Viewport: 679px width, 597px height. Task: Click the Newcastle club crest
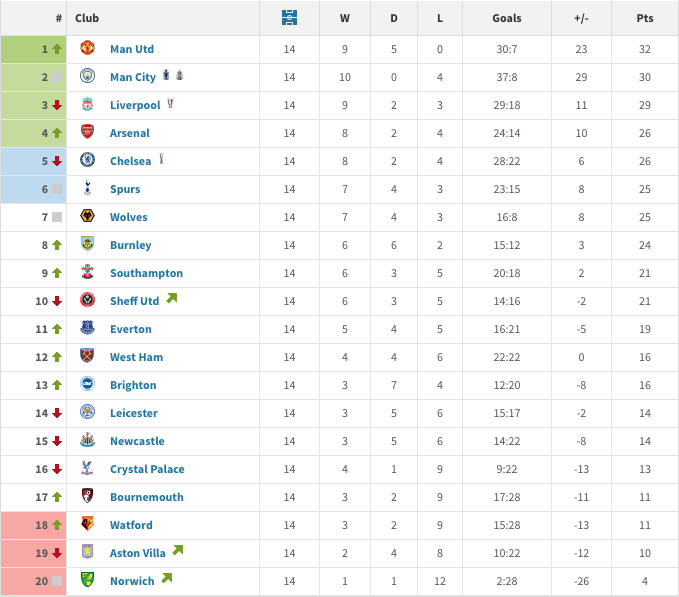tap(87, 439)
